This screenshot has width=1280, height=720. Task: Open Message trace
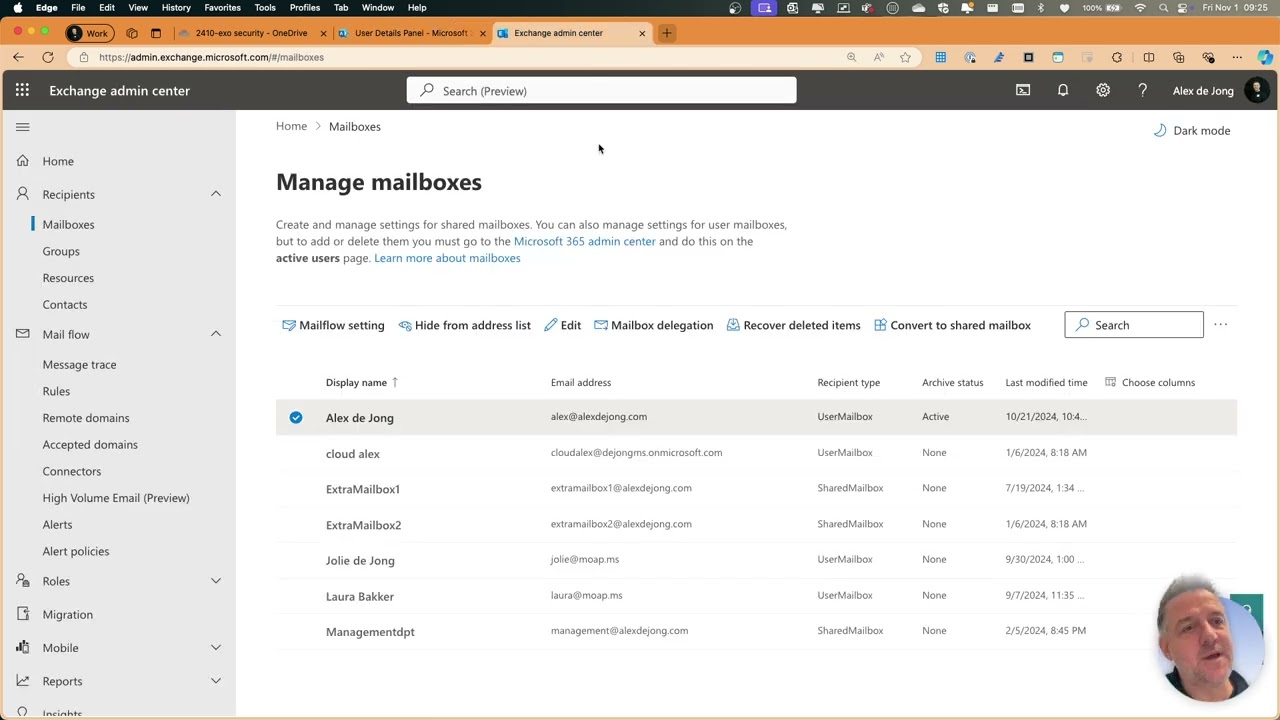tap(79, 364)
